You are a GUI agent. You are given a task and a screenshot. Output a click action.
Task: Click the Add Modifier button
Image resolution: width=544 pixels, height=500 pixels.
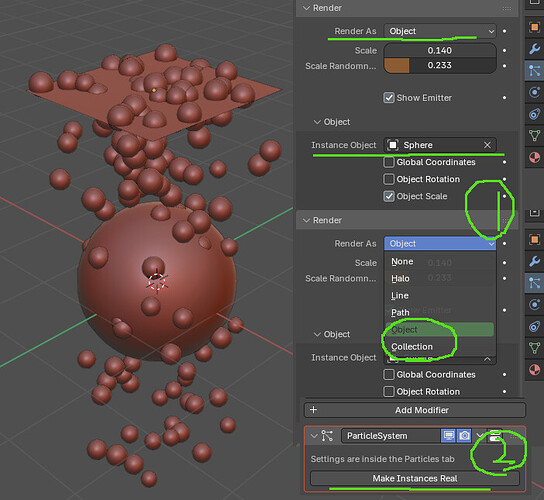(x=415, y=410)
